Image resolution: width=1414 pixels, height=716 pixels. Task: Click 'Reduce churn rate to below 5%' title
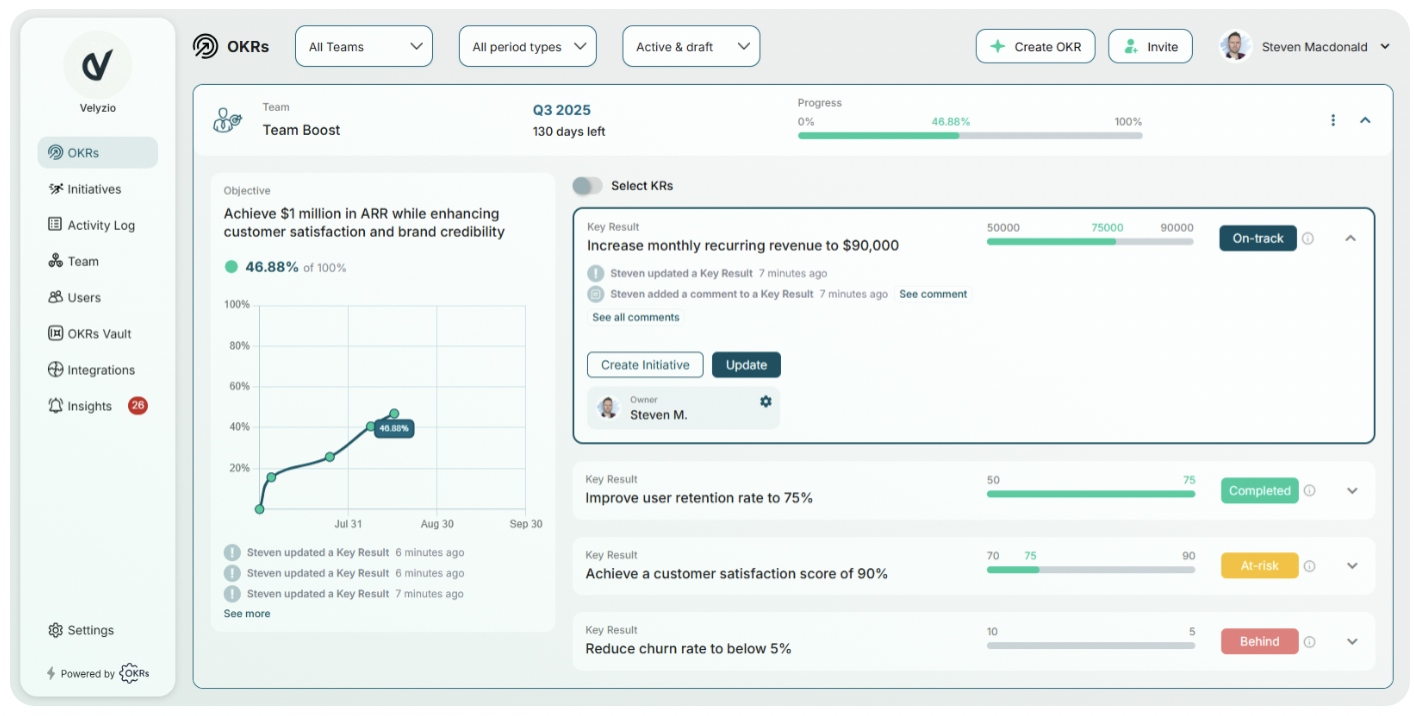coord(688,649)
